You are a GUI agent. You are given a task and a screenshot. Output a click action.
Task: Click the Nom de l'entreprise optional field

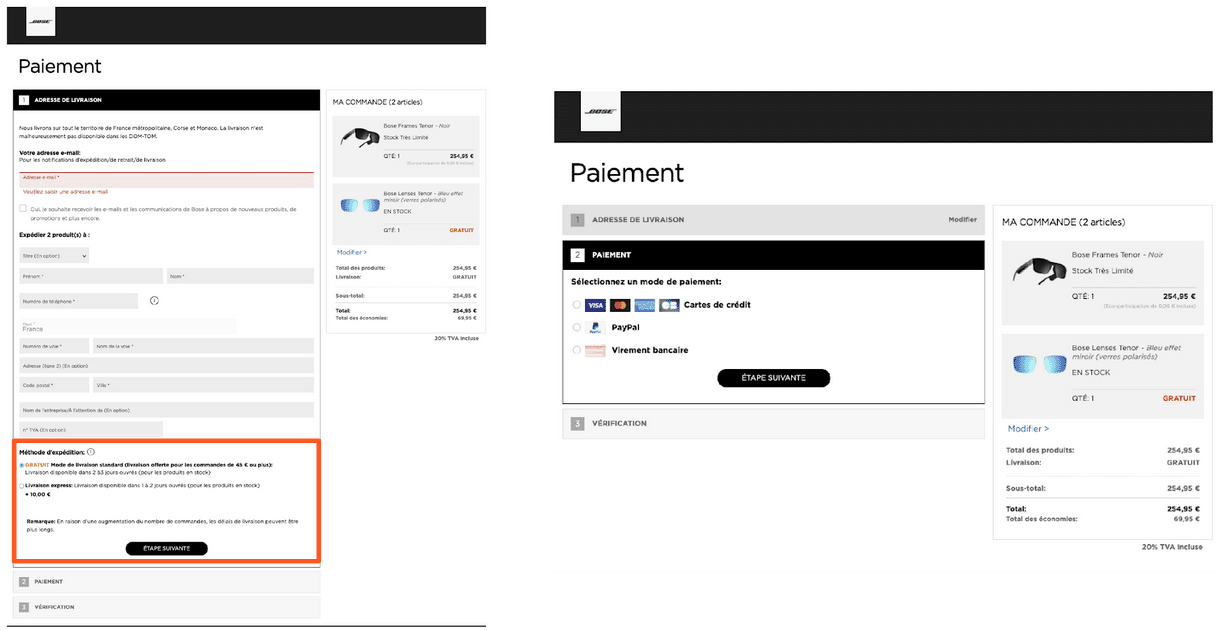click(166, 410)
